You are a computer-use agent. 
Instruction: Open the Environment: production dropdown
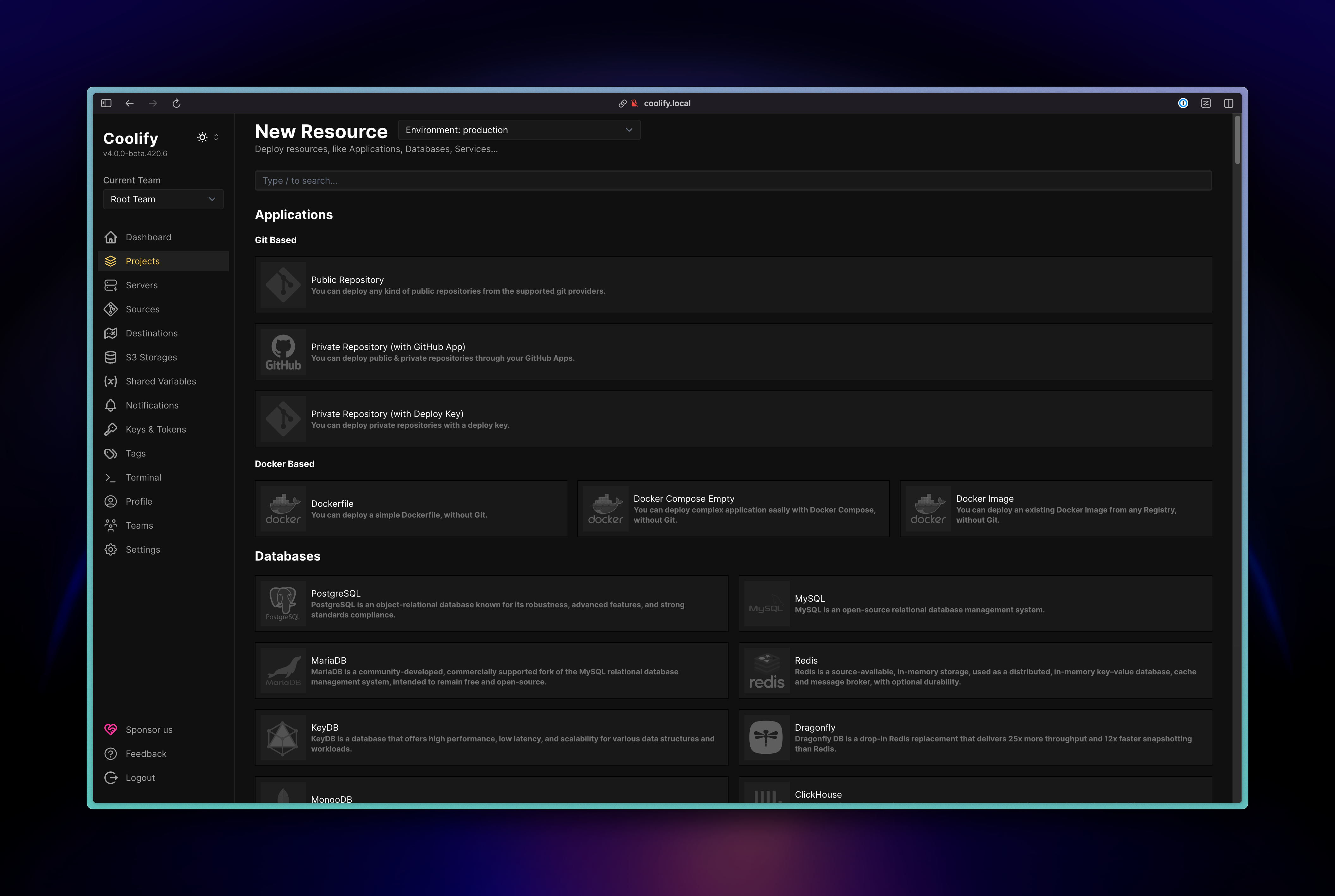pyautogui.click(x=518, y=130)
